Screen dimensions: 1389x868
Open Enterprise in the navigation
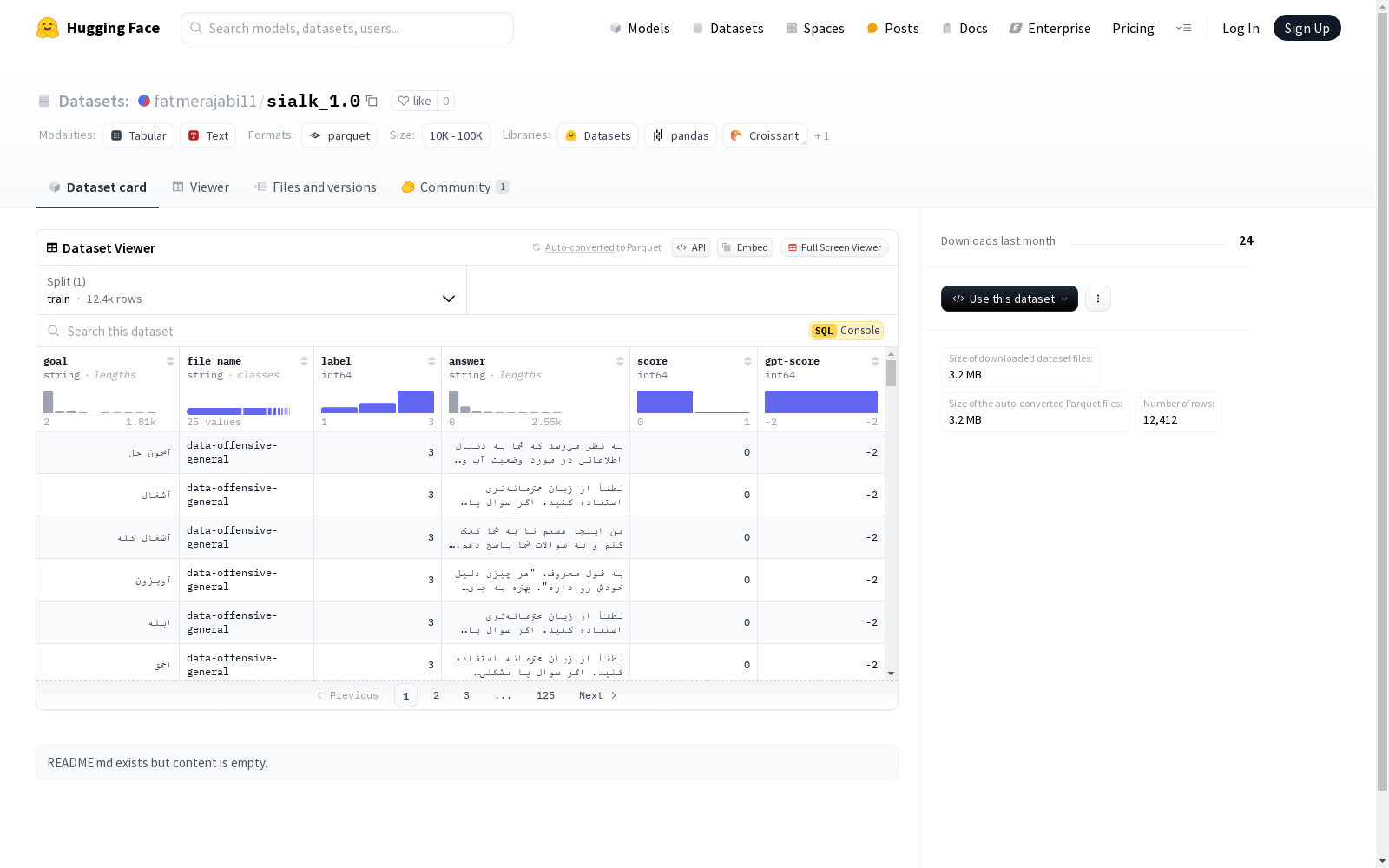[1050, 28]
